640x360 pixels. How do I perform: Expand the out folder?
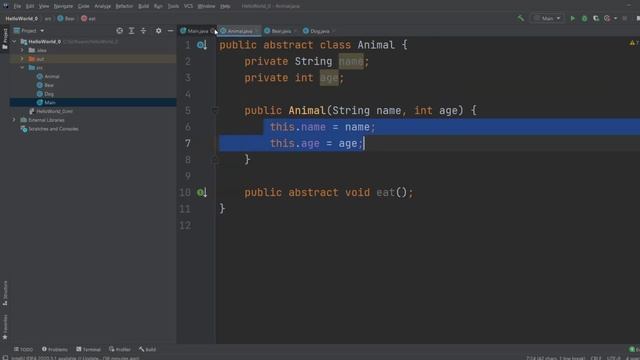click(22, 59)
